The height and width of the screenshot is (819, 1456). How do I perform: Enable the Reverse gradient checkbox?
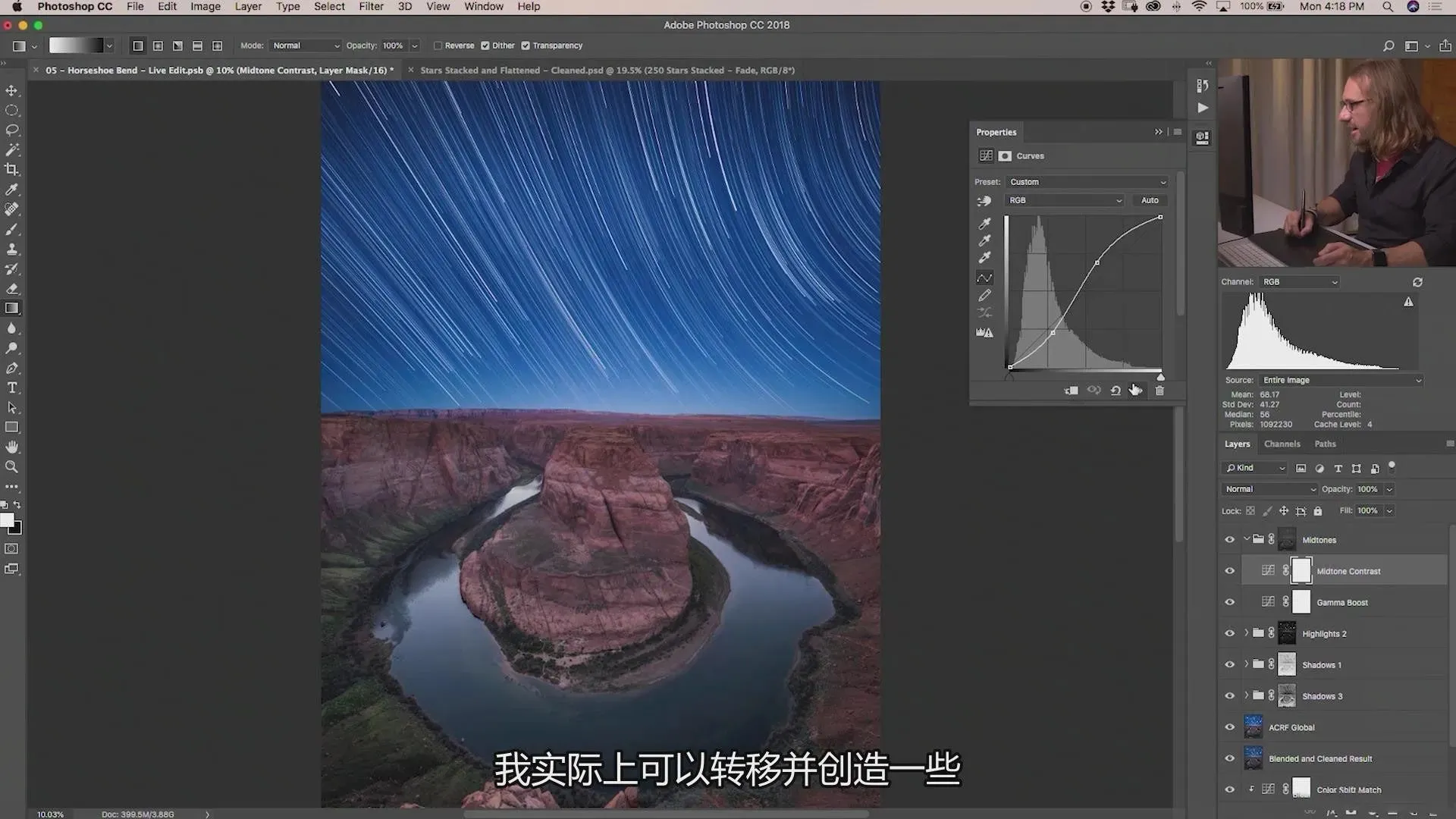pos(438,45)
